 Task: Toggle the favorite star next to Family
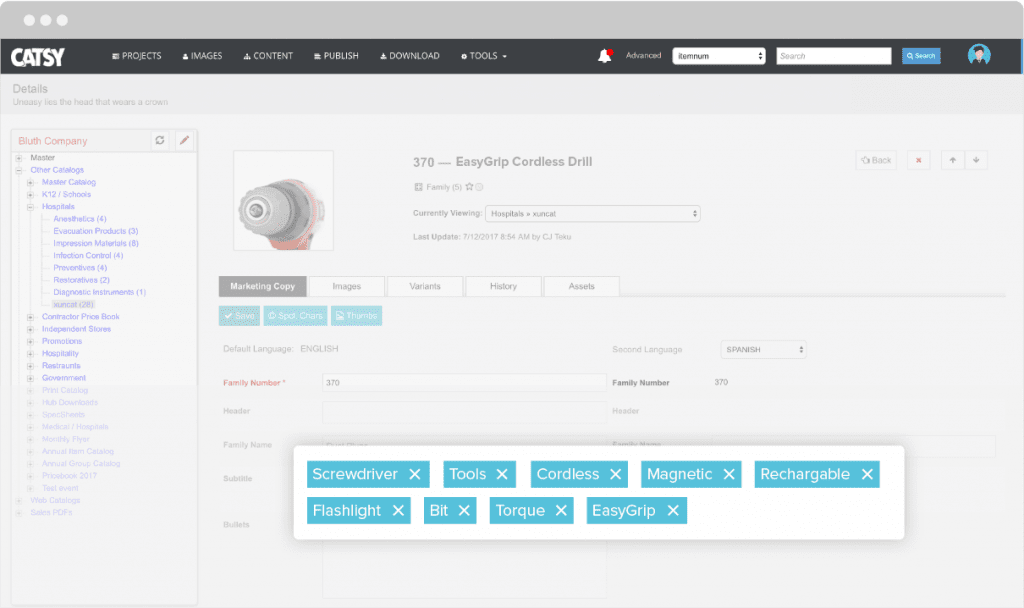(x=469, y=187)
